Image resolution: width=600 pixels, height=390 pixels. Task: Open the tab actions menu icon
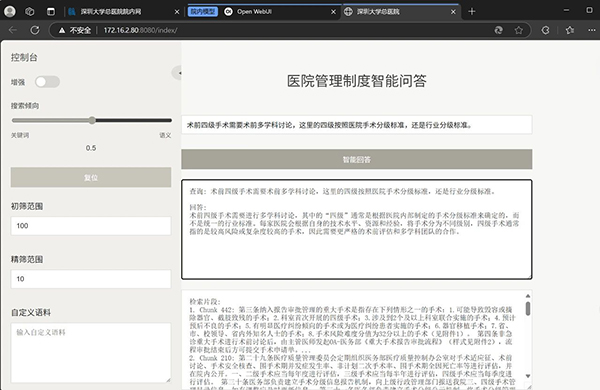[51, 12]
